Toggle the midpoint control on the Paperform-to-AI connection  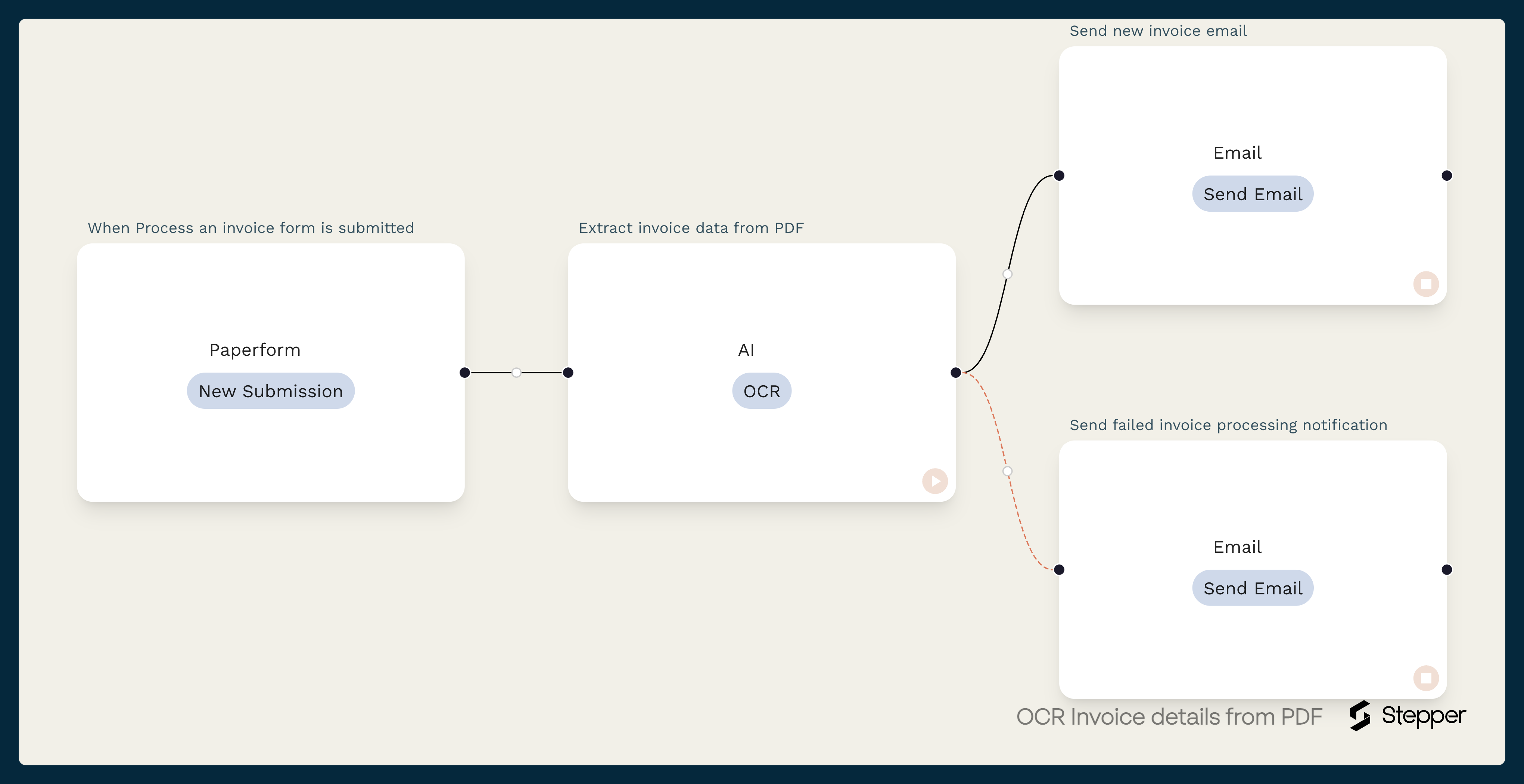(x=516, y=372)
